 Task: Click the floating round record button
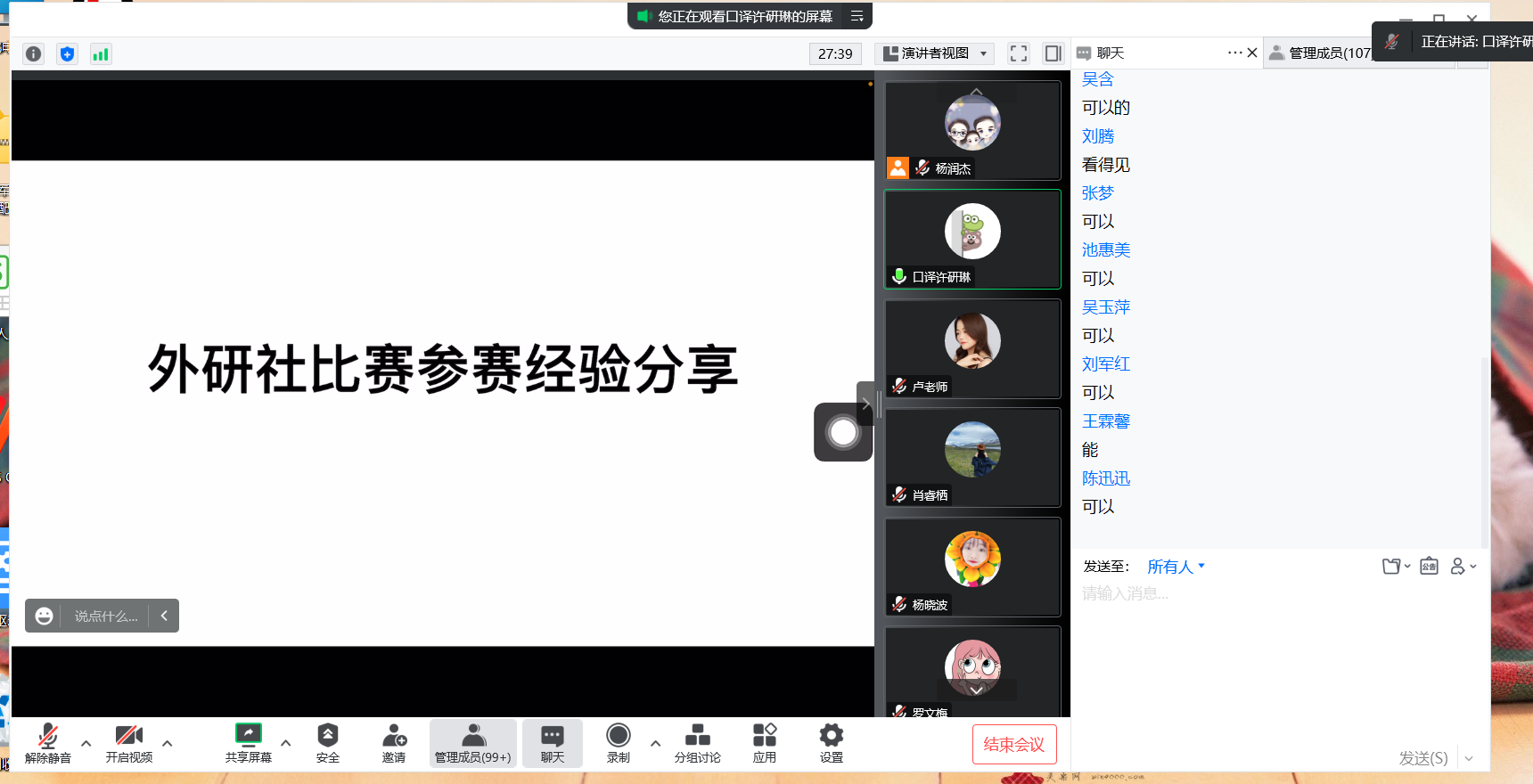coord(843,433)
